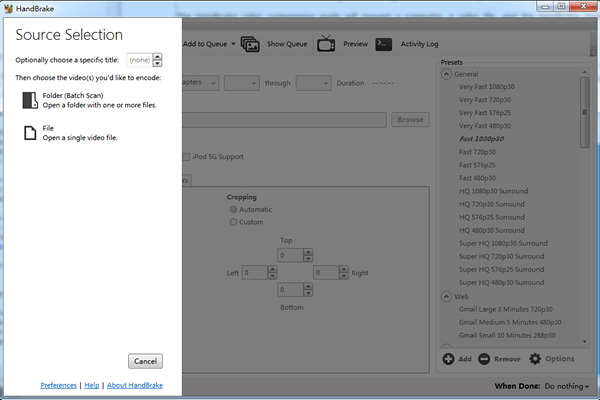Select the Very Fast 480p30 preset
The width and height of the screenshot is (600, 400).
point(485,126)
